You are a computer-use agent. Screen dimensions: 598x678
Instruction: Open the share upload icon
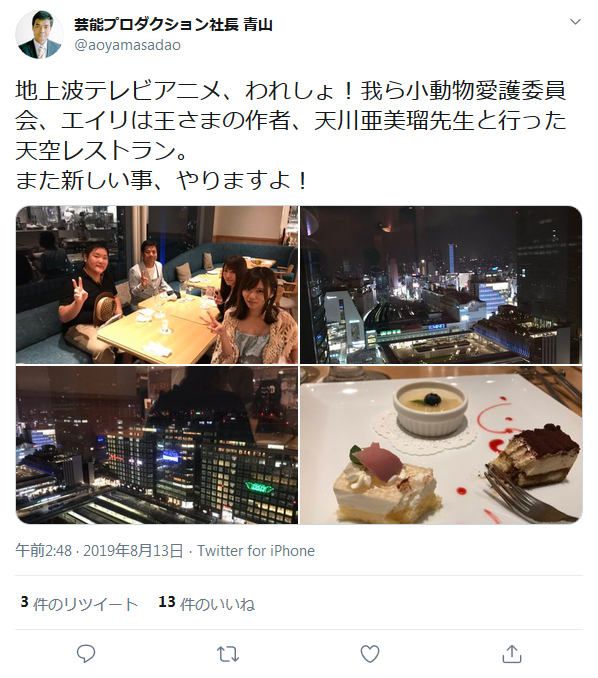[512, 654]
